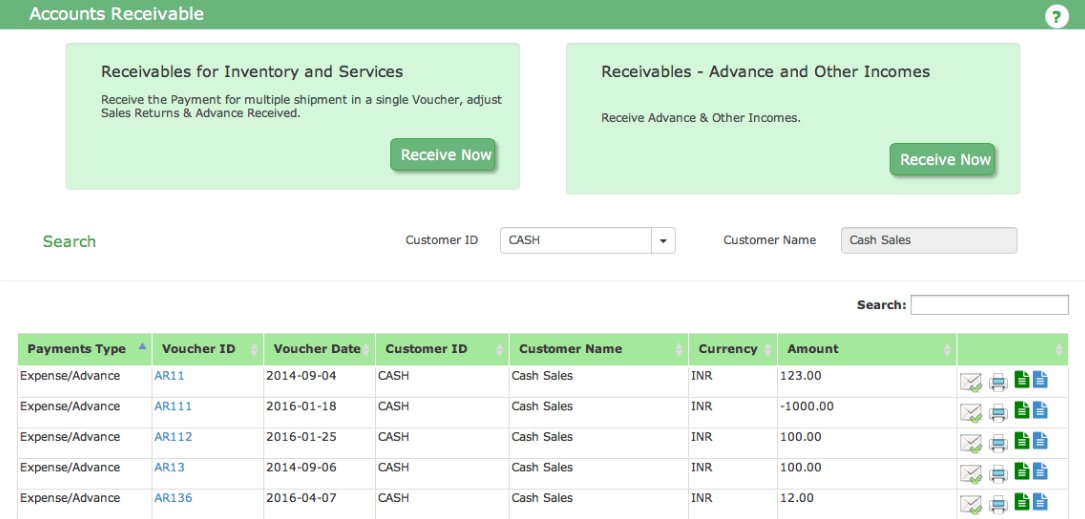Open the blue document icon for AR111

click(x=1040, y=410)
